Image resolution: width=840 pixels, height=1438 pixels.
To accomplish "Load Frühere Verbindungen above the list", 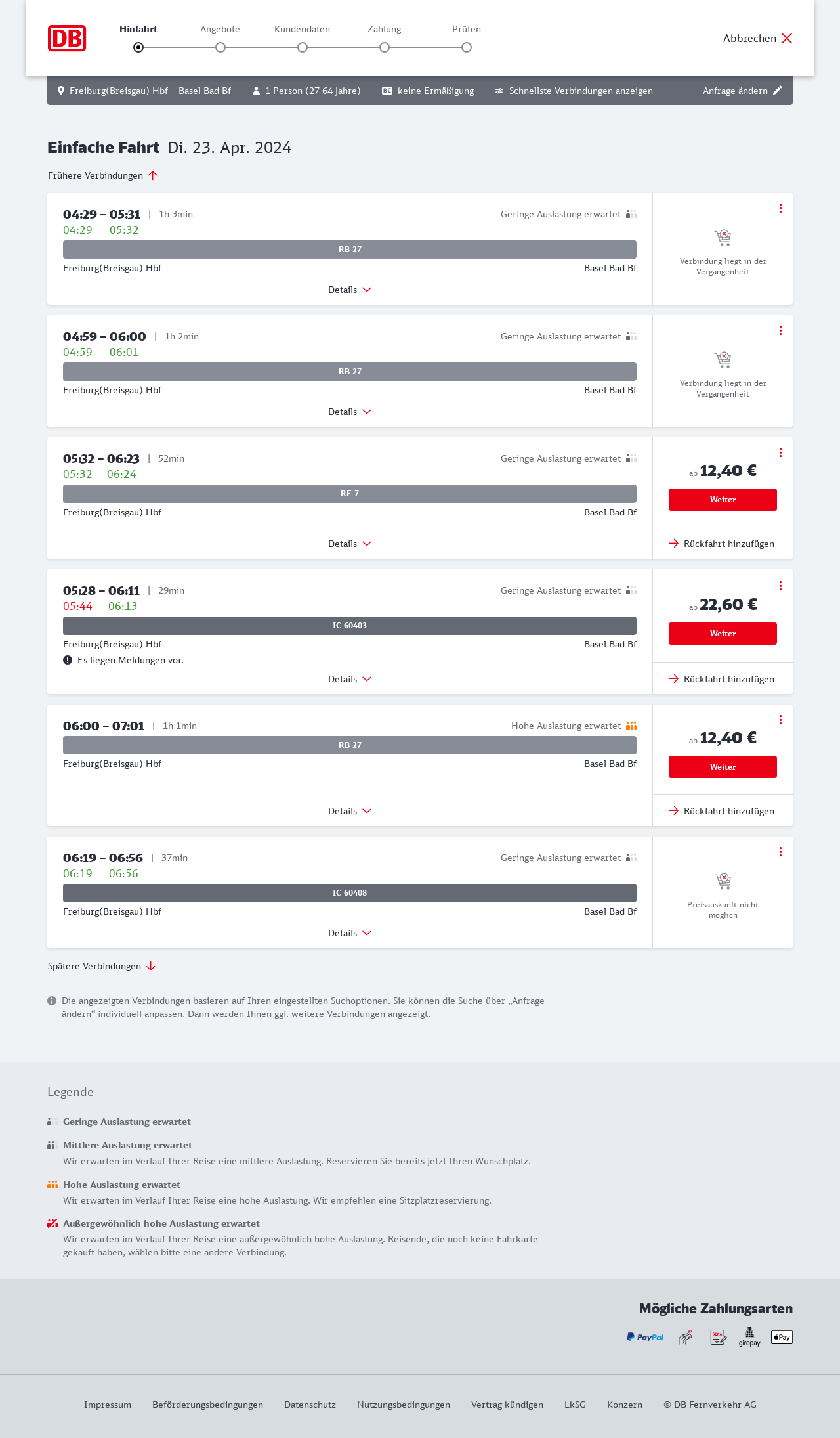I will (103, 175).
